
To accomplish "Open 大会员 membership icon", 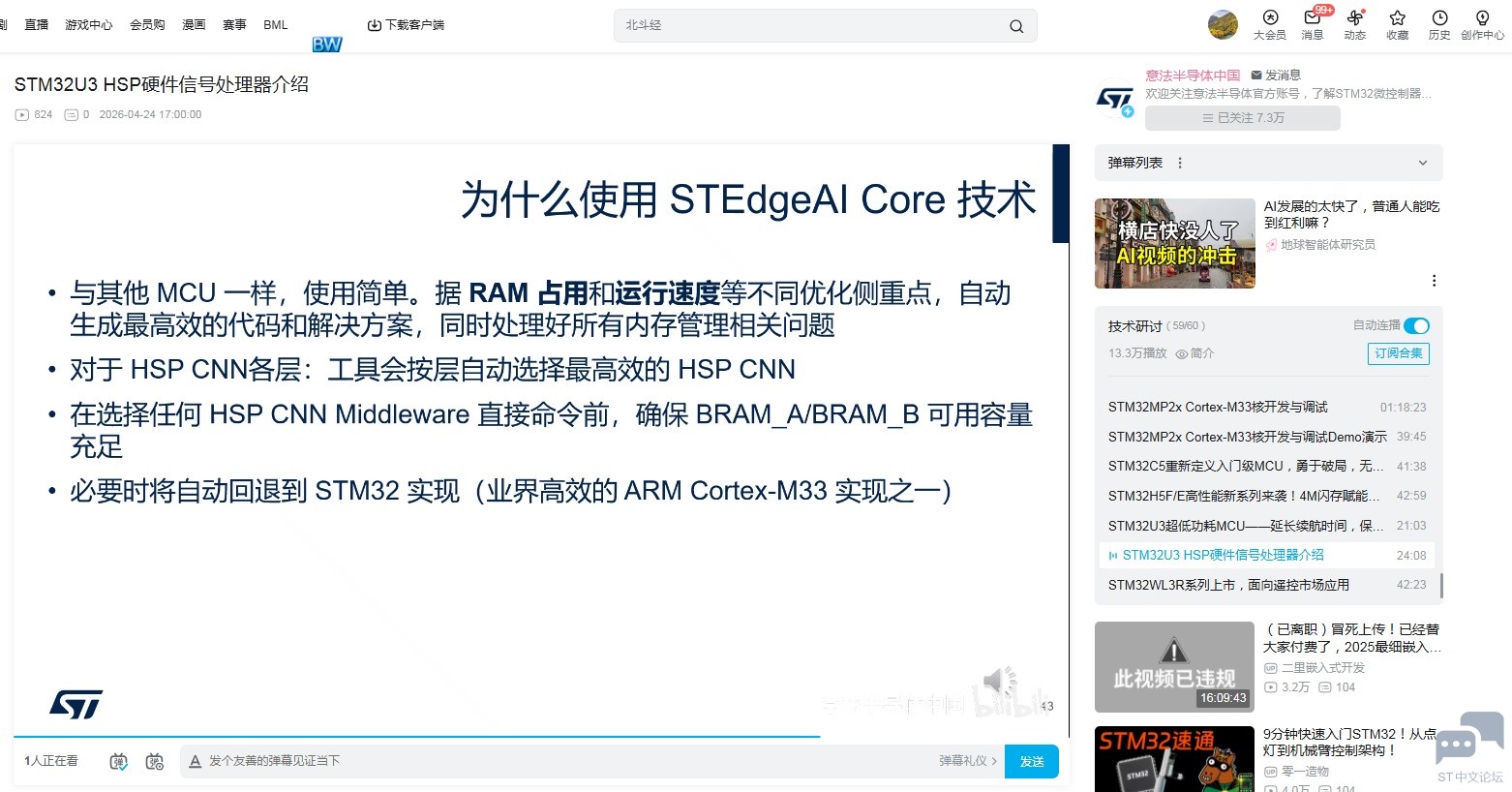I will click(1270, 25).
